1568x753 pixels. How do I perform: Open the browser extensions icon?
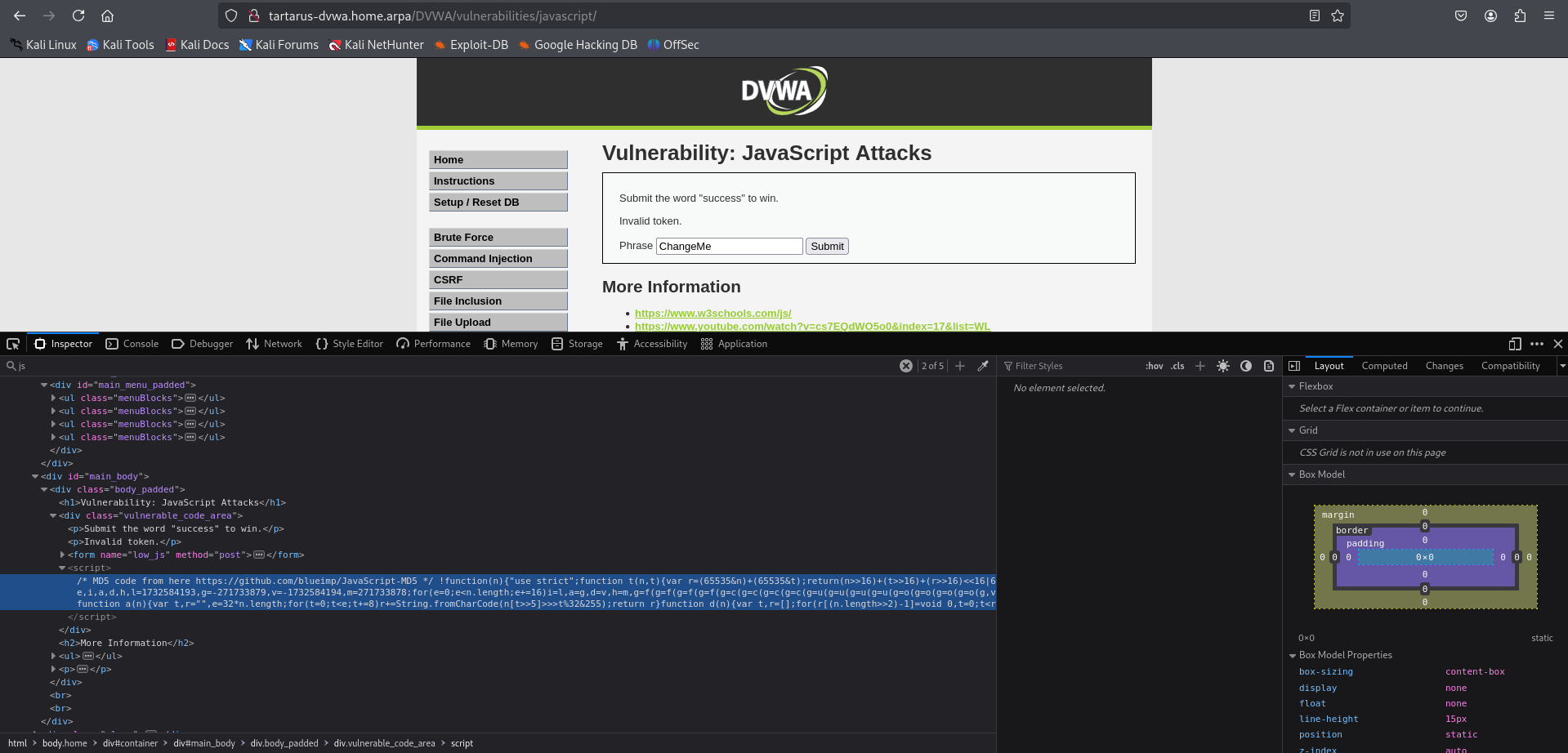click(1520, 16)
